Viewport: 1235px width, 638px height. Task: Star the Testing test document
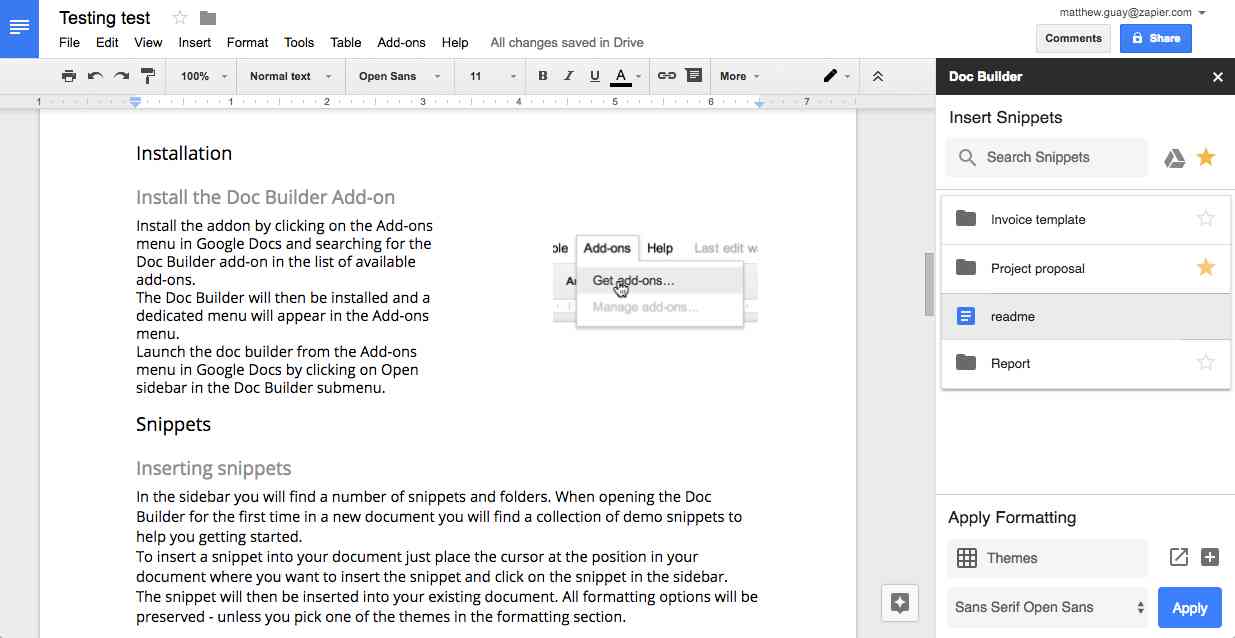180,18
